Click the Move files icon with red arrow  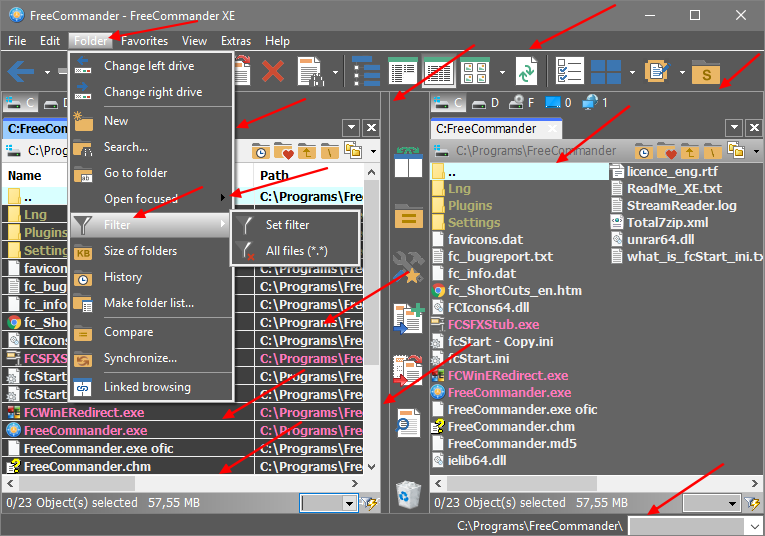(408, 370)
